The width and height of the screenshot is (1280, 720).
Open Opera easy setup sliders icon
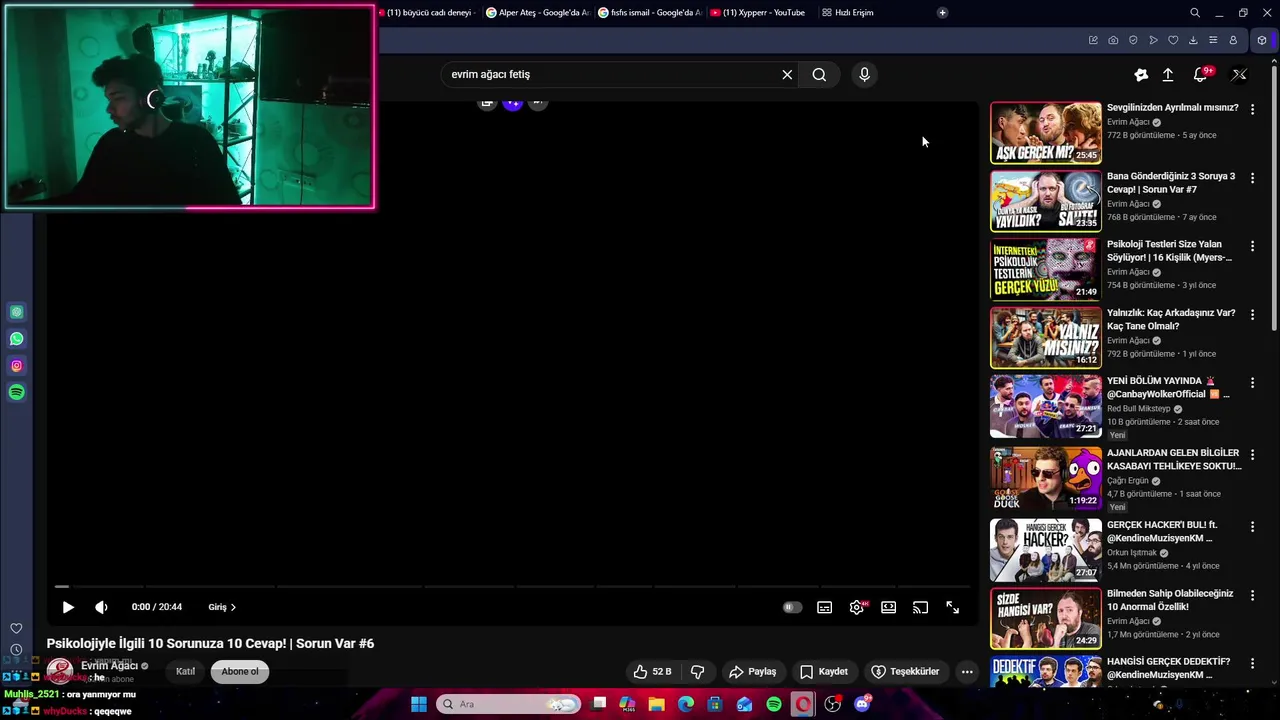click(1213, 40)
